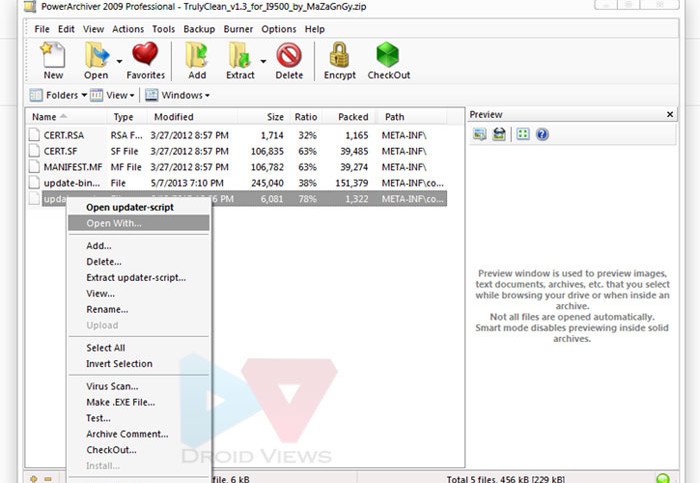
Task: Open the Edit menu
Action: coord(66,29)
